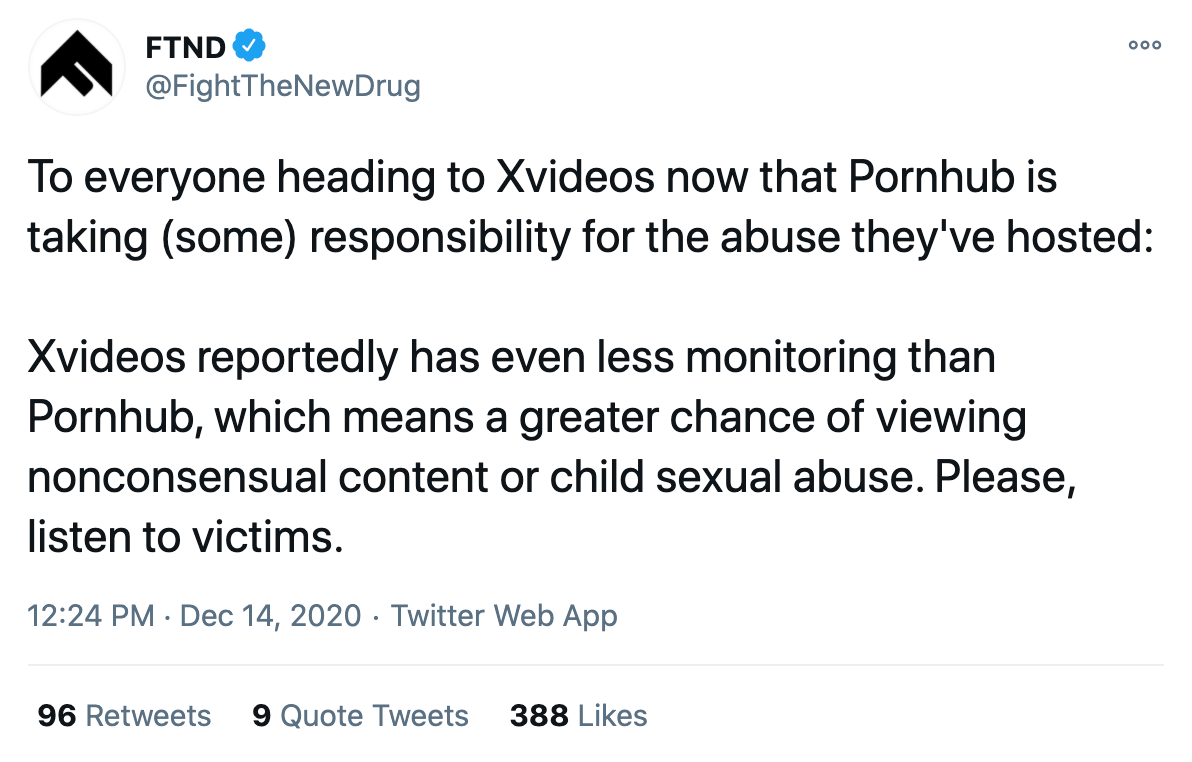The image size is (1192, 762).
Task: View the 388 Likes list
Action: [579, 716]
